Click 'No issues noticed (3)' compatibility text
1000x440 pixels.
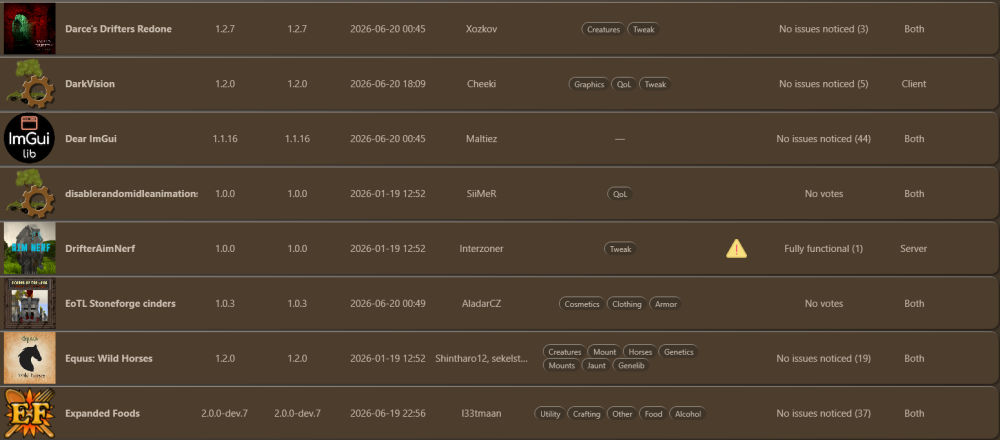[823, 29]
